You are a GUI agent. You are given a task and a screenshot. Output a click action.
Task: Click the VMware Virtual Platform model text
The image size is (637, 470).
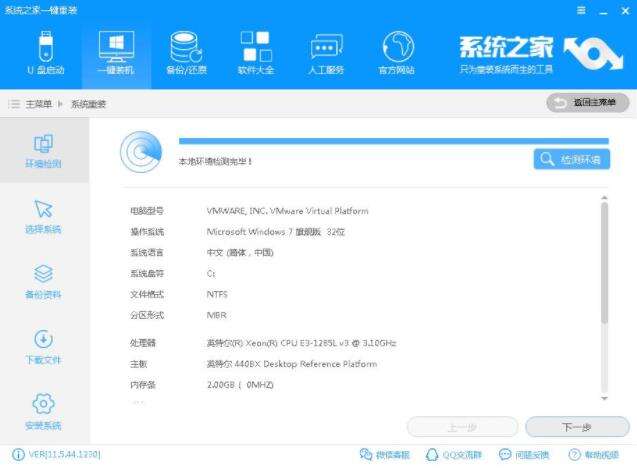click(x=288, y=211)
